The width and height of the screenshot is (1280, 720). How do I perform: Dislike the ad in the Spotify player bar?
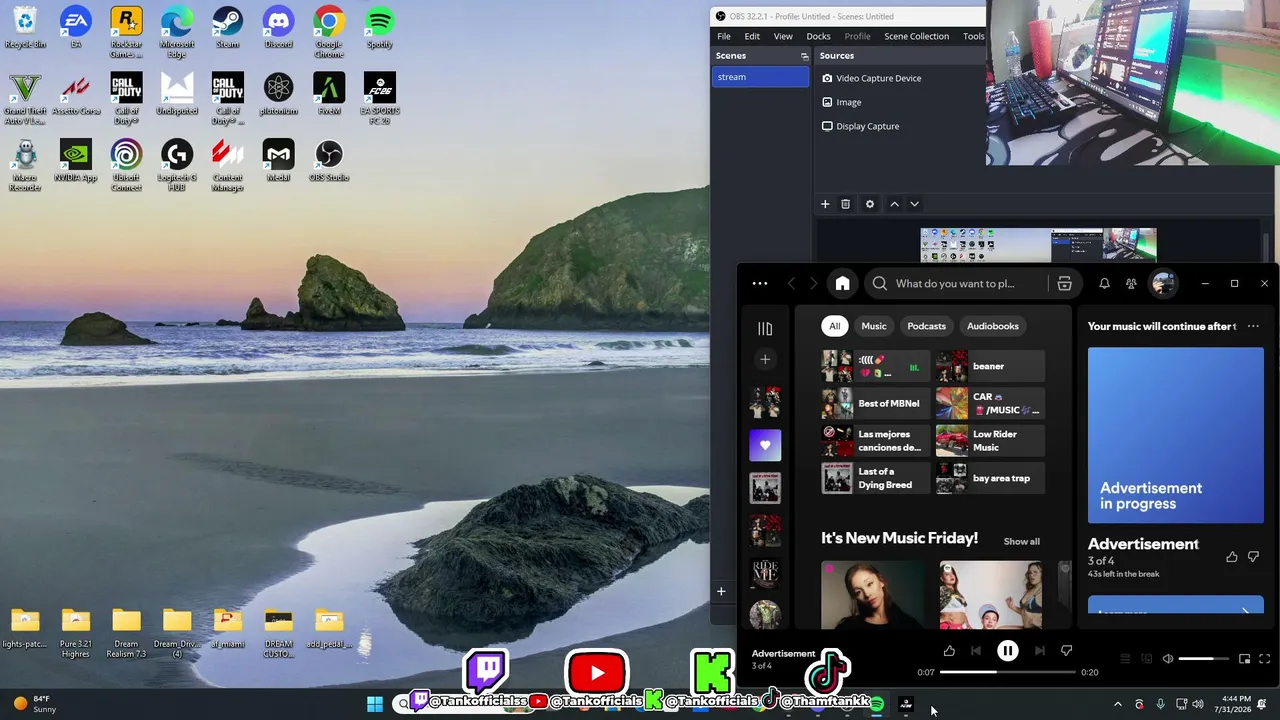pyautogui.click(x=1067, y=651)
